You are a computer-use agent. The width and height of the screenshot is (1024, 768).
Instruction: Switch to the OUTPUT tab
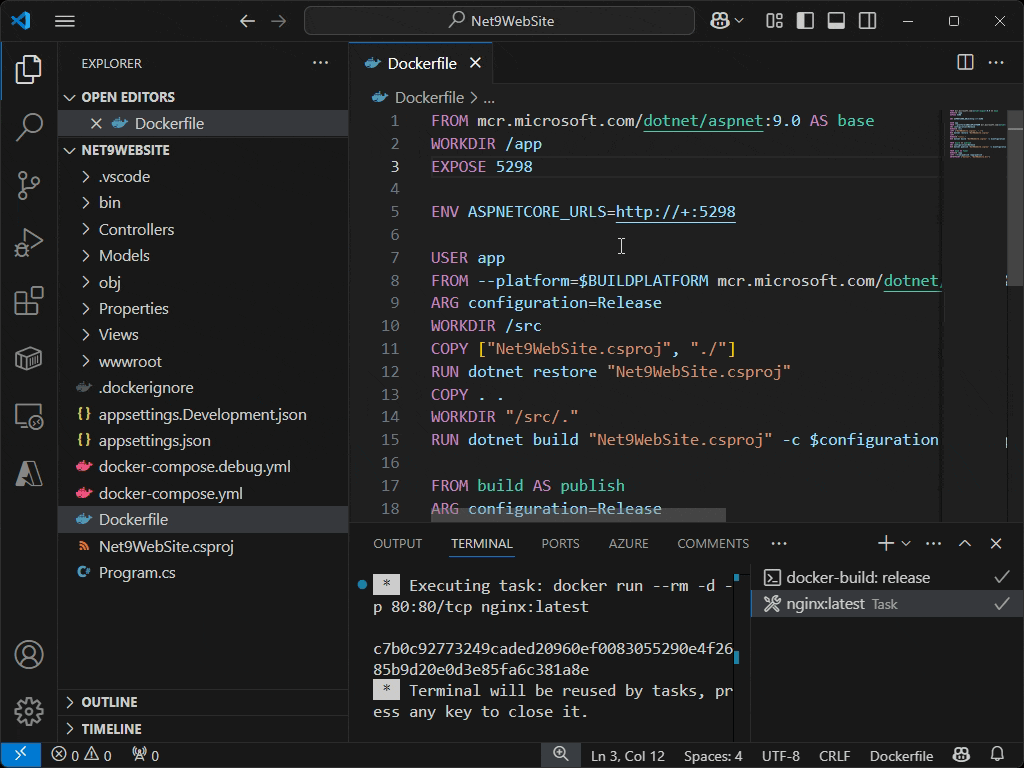point(397,543)
